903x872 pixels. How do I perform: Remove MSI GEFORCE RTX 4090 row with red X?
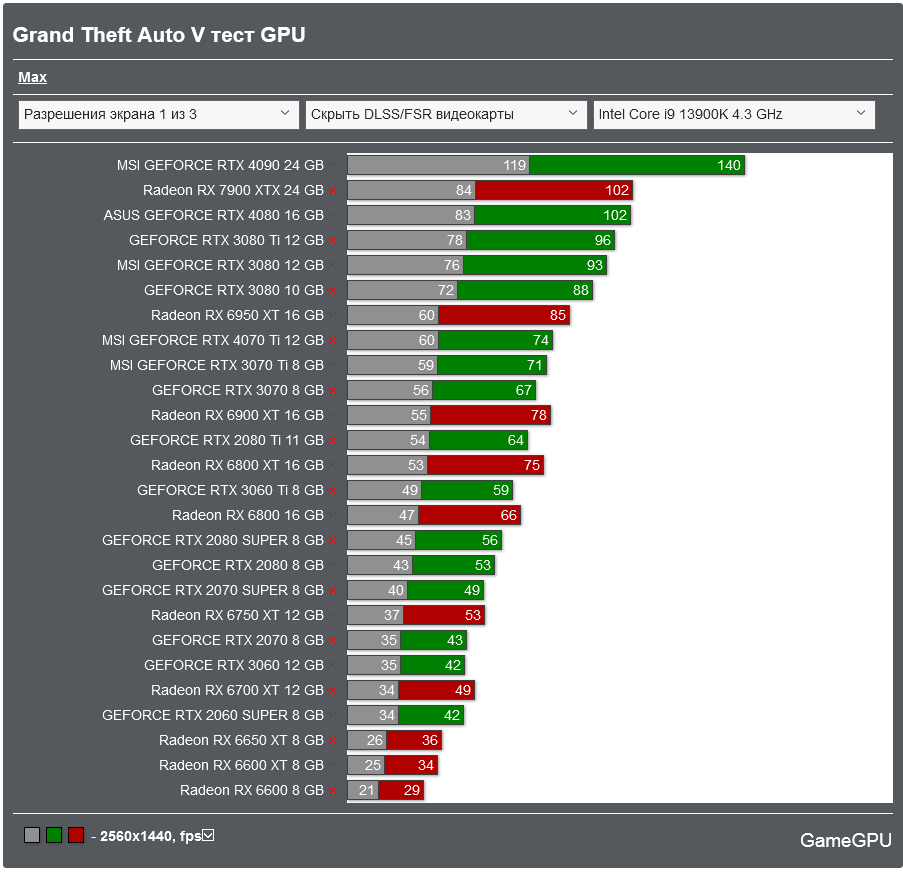(333, 166)
